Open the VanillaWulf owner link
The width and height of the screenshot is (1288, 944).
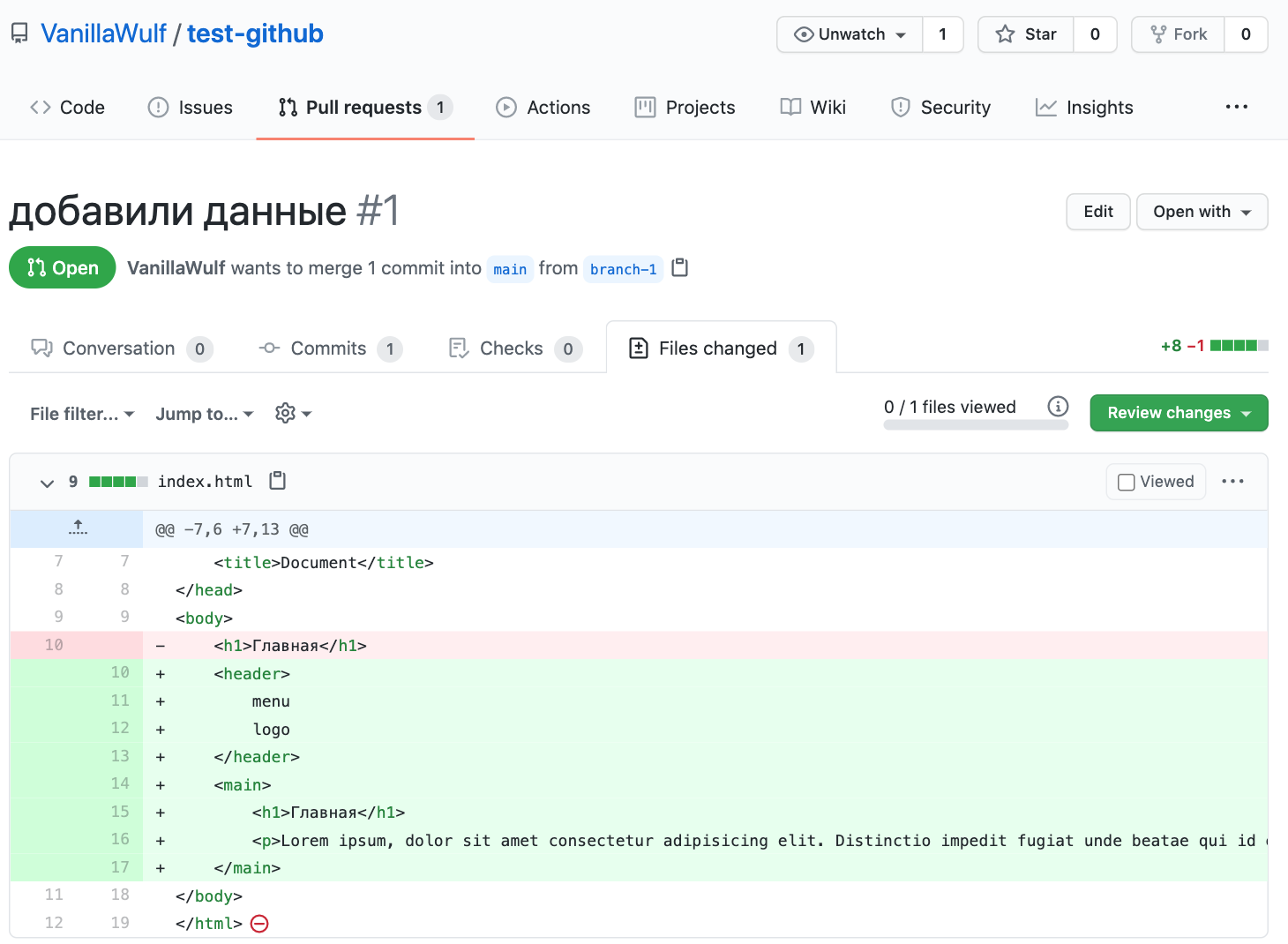103,34
